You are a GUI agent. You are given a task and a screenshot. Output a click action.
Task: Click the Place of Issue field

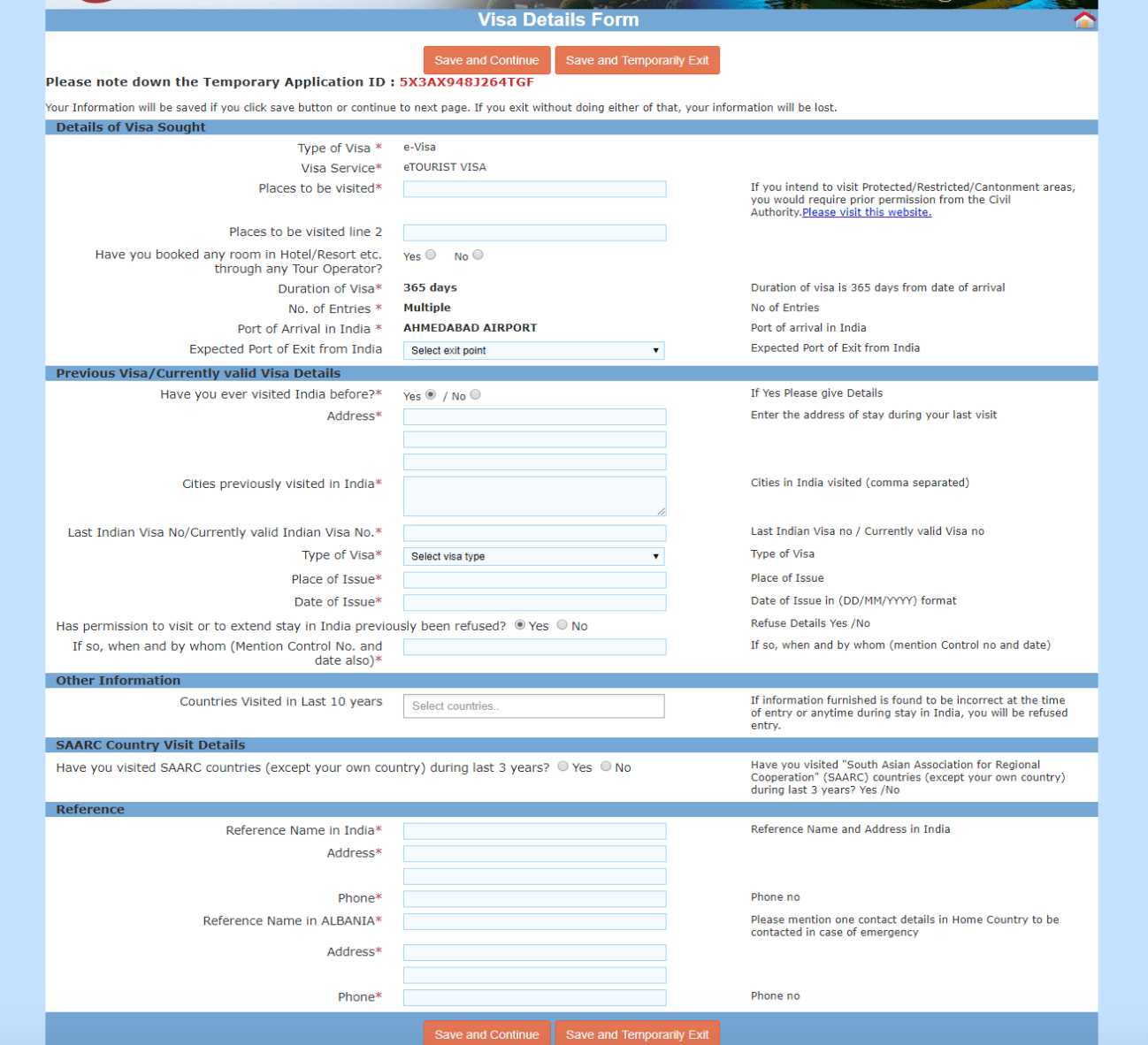[x=533, y=579]
